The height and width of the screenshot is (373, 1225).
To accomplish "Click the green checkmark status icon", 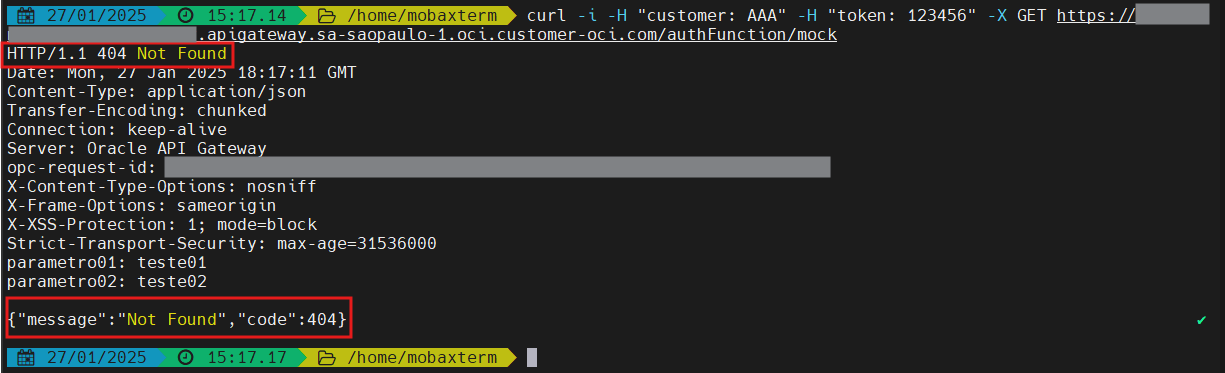I will pyautogui.click(x=1201, y=320).
